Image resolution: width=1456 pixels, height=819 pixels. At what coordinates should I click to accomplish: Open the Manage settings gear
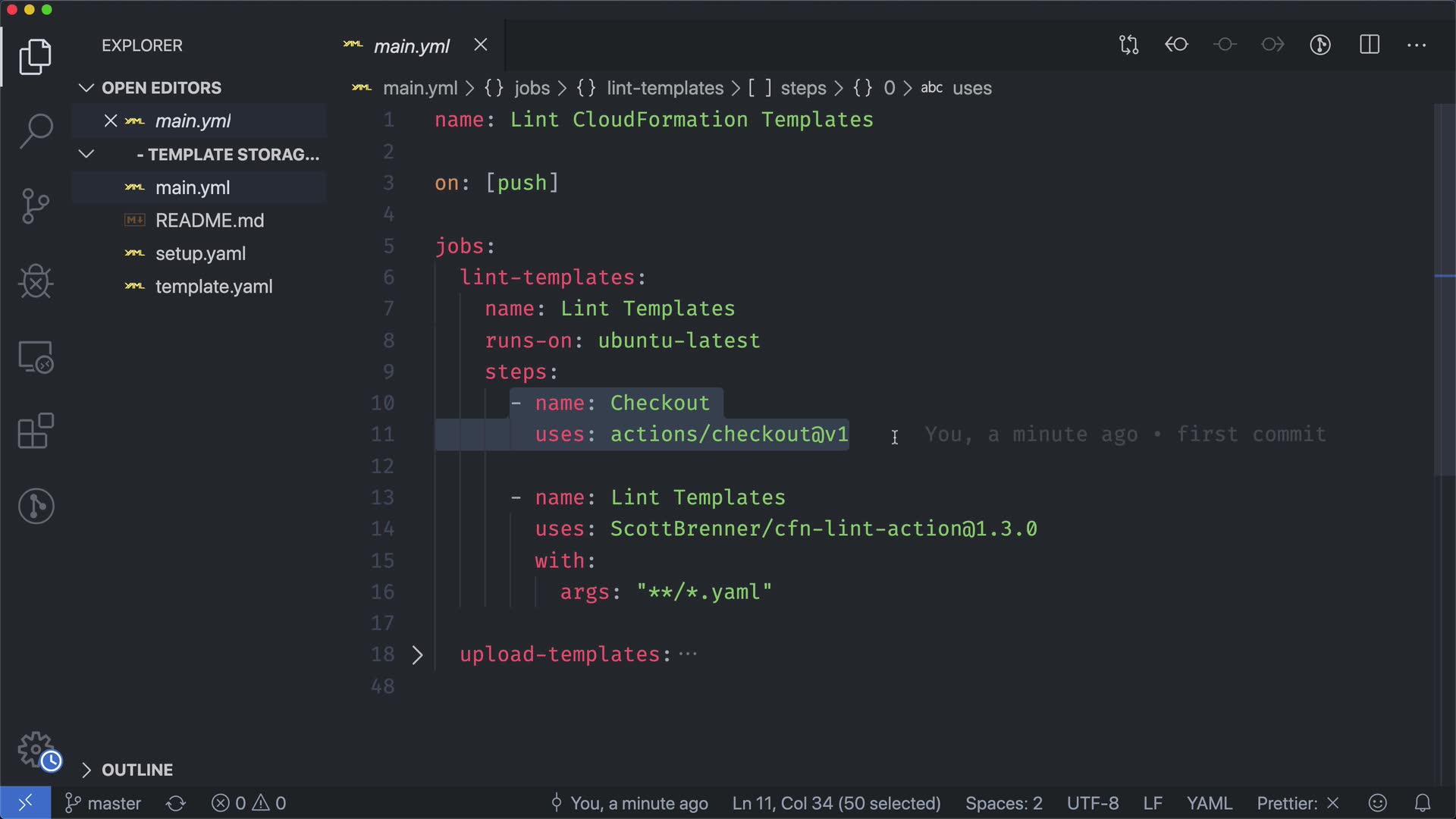pos(36,749)
